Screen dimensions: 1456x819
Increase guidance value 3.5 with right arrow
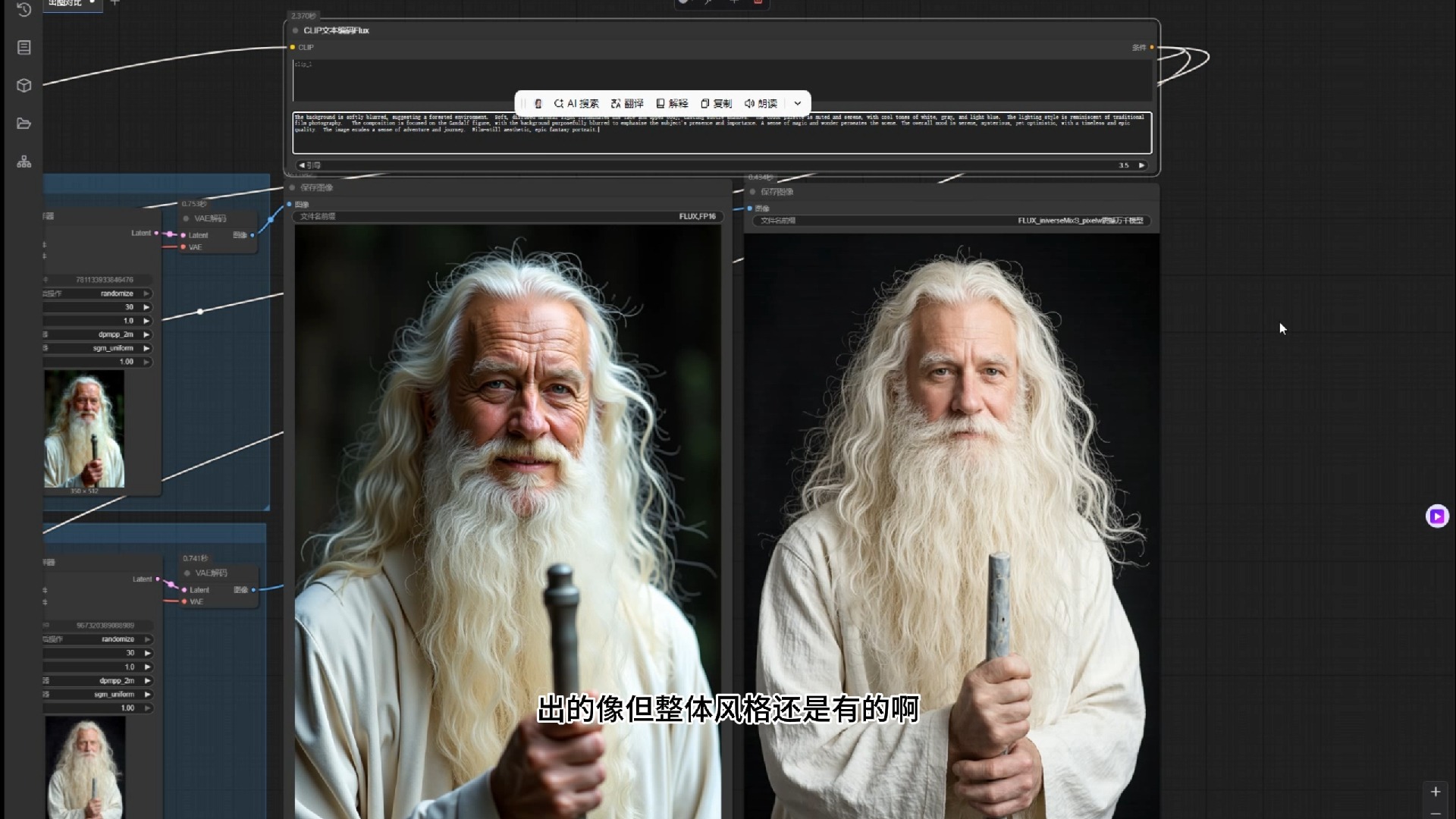point(1141,165)
